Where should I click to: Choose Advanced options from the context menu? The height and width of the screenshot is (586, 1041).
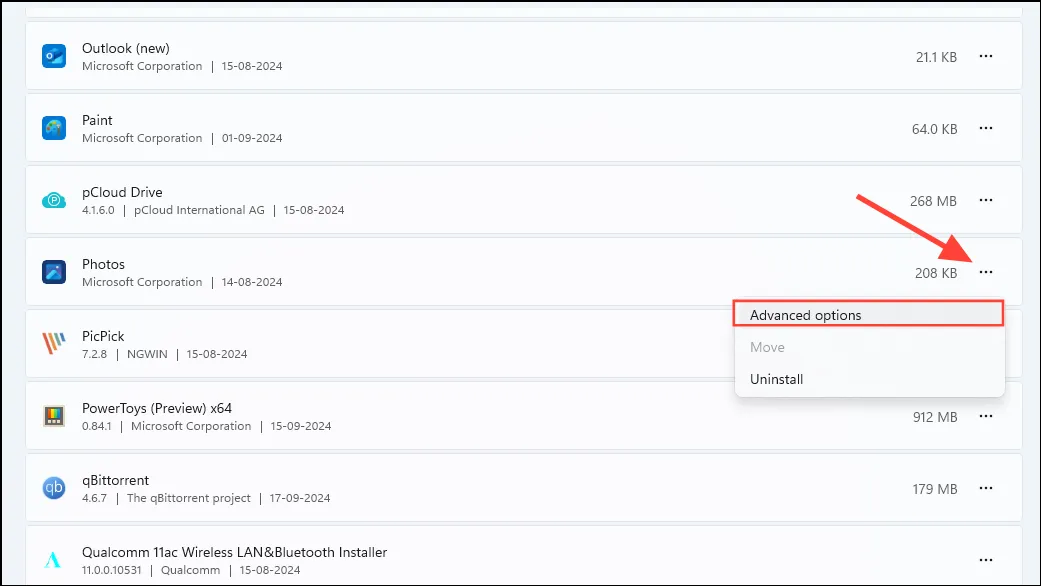868,315
